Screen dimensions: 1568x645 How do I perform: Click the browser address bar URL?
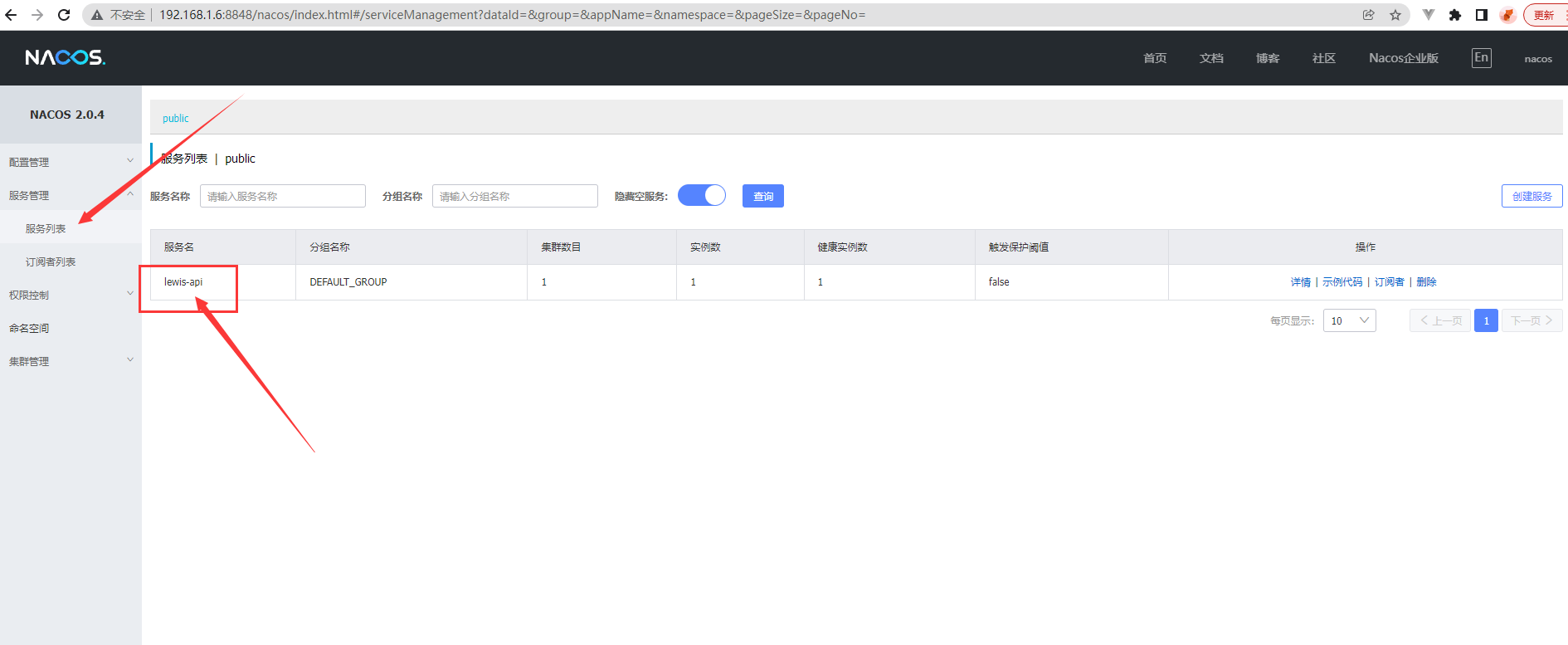[x=512, y=15]
